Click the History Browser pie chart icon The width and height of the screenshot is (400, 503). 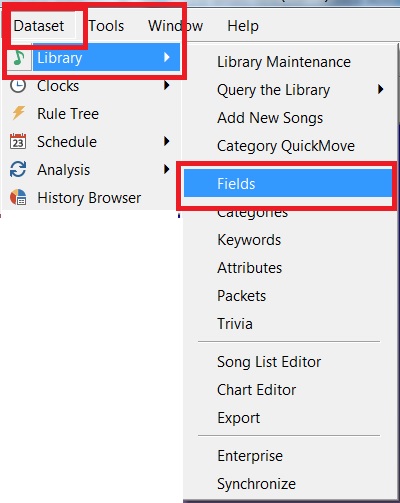tap(18, 197)
